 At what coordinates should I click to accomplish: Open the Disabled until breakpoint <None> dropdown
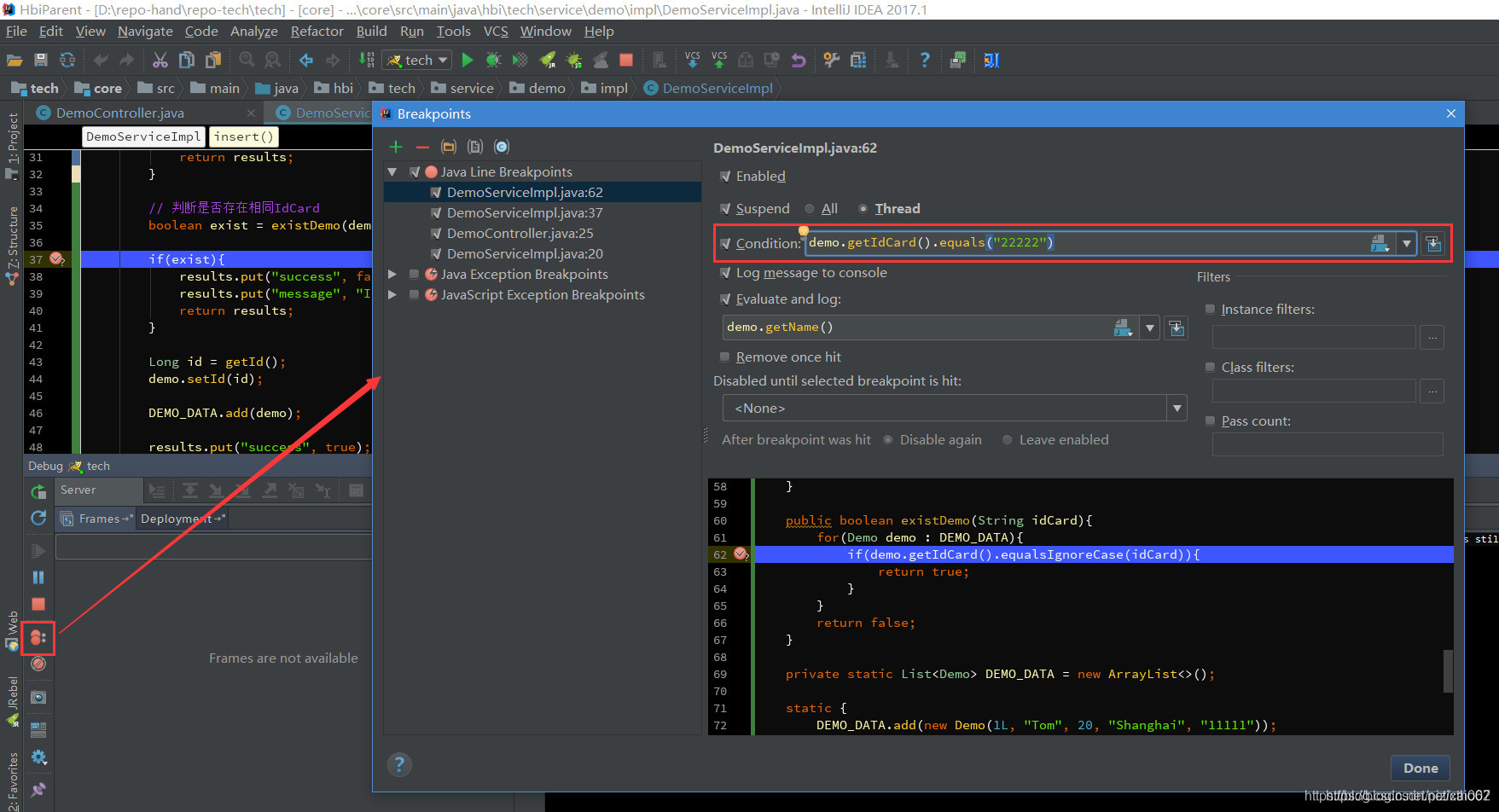[1177, 409]
